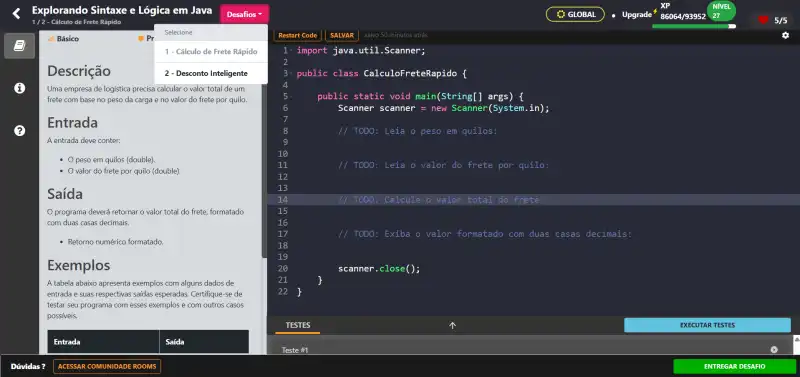Click the Descrição heading
Image resolution: width=800 pixels, height=377 pixels.
[79, 70]
